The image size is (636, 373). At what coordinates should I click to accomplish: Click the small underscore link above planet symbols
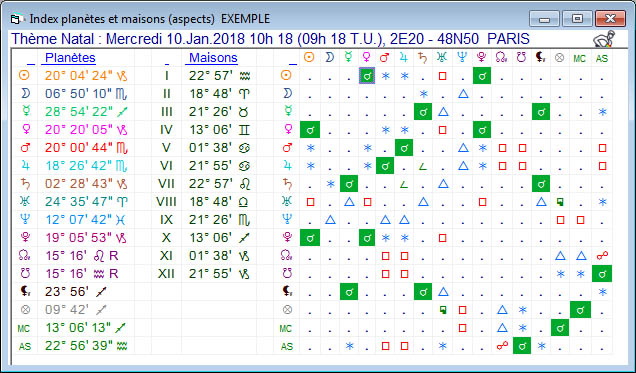(x=31, y=63)
